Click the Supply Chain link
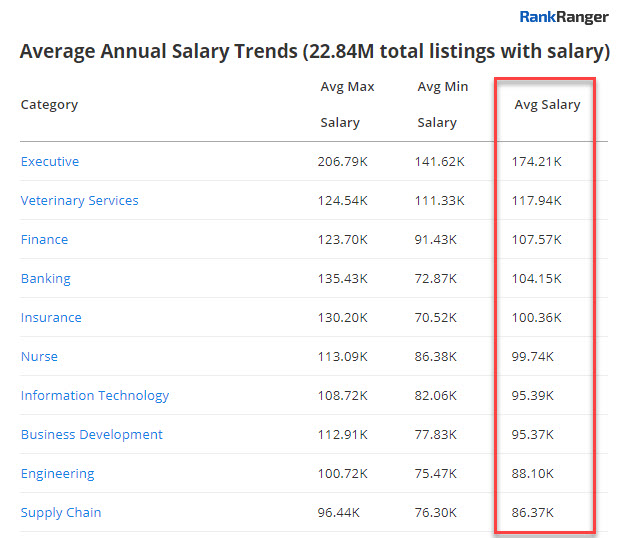The width and height of the screenshot is (617, 538). pos(61,513)
